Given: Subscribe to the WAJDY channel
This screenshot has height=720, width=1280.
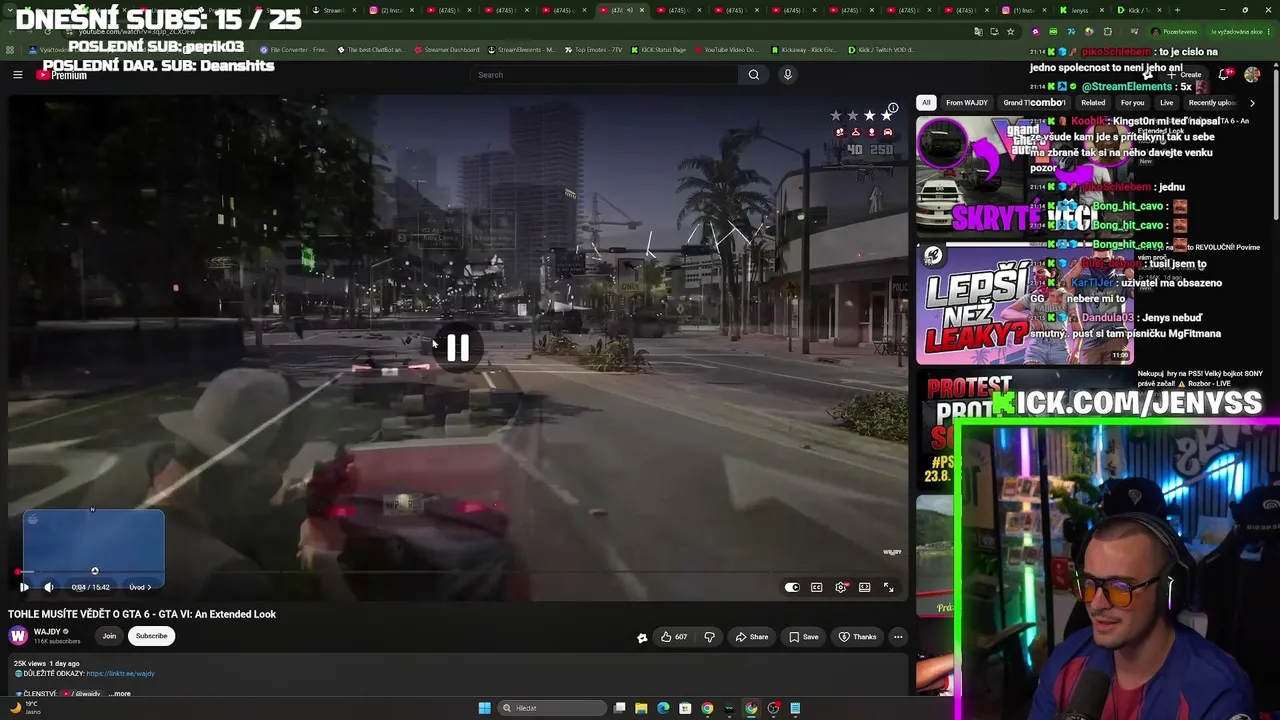Looking at the screenshot, I should click(x=152, y=636).
